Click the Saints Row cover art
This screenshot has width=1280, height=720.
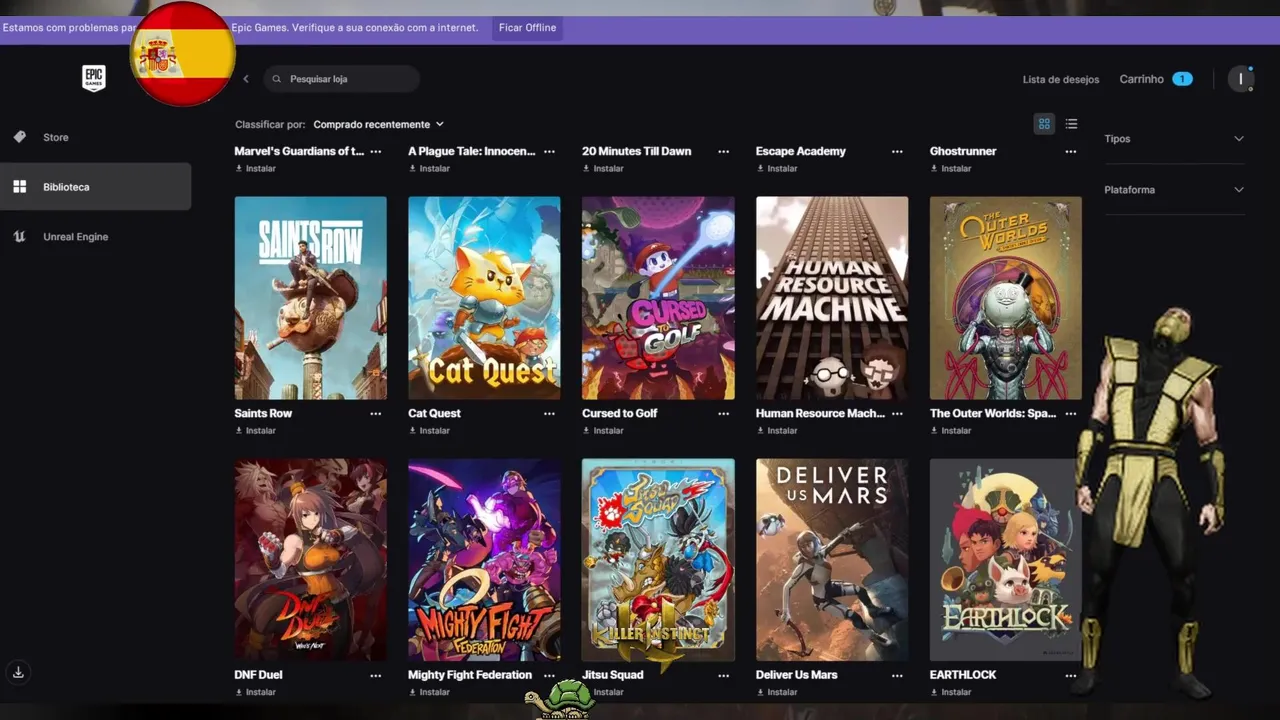(311, 298)
